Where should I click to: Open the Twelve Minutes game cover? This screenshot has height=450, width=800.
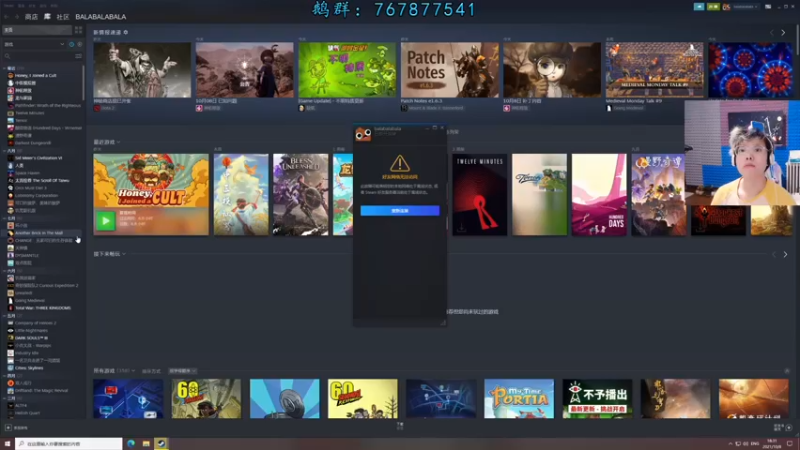(480, 194)
